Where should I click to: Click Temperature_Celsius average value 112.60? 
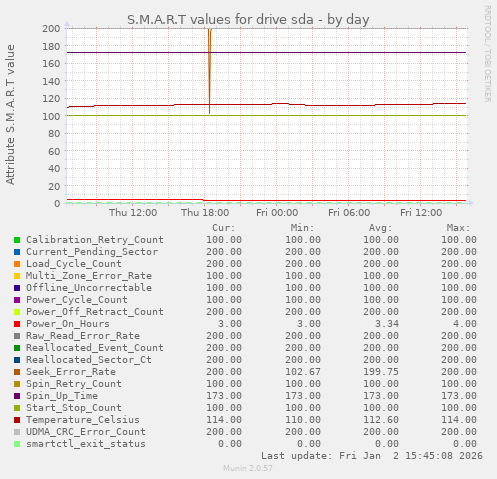[x=381, y=420]
